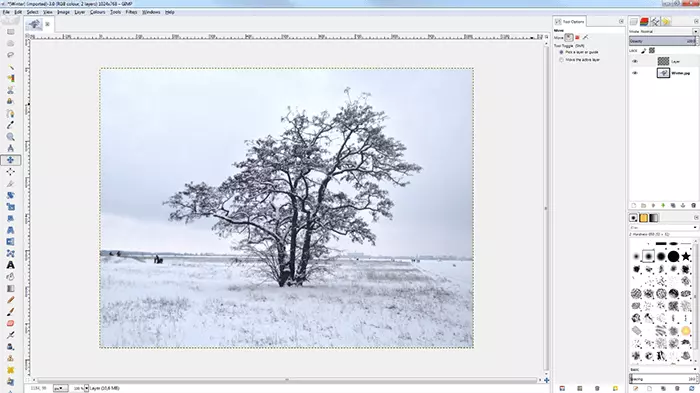
Task: Select the star-shaped brush
Action: pyautogui.click(x=686, y=256)
